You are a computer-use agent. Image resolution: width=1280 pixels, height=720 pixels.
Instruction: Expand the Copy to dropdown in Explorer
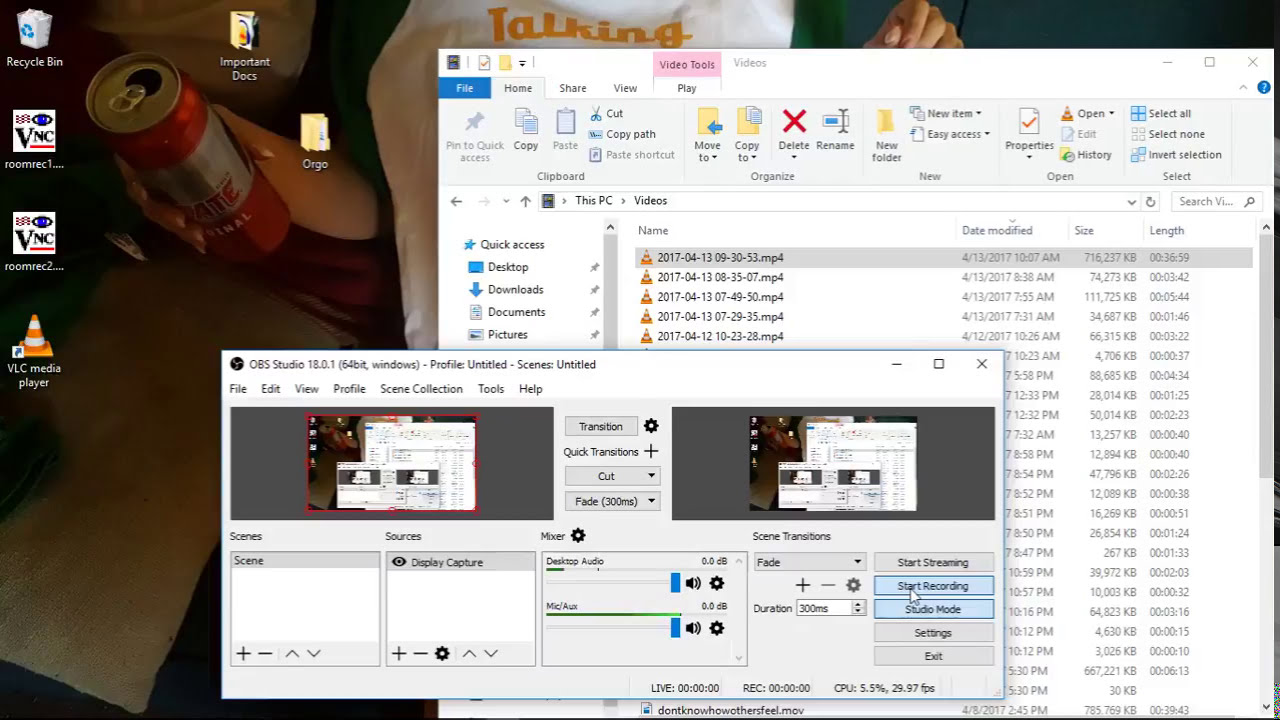click(x=747, y=151)
